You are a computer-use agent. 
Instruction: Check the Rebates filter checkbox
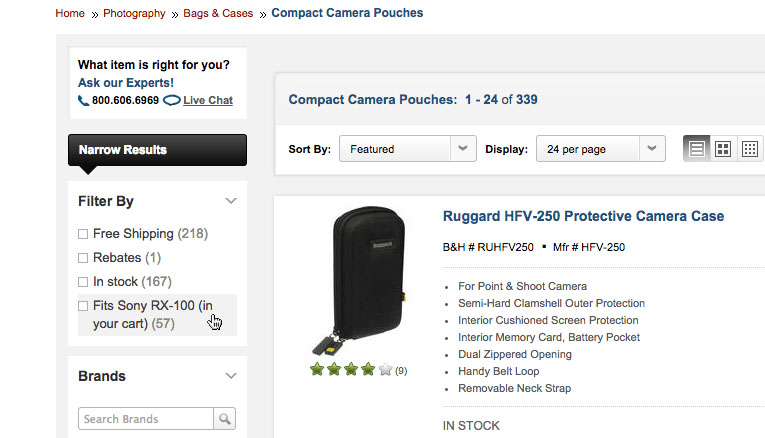click(83, 258)
